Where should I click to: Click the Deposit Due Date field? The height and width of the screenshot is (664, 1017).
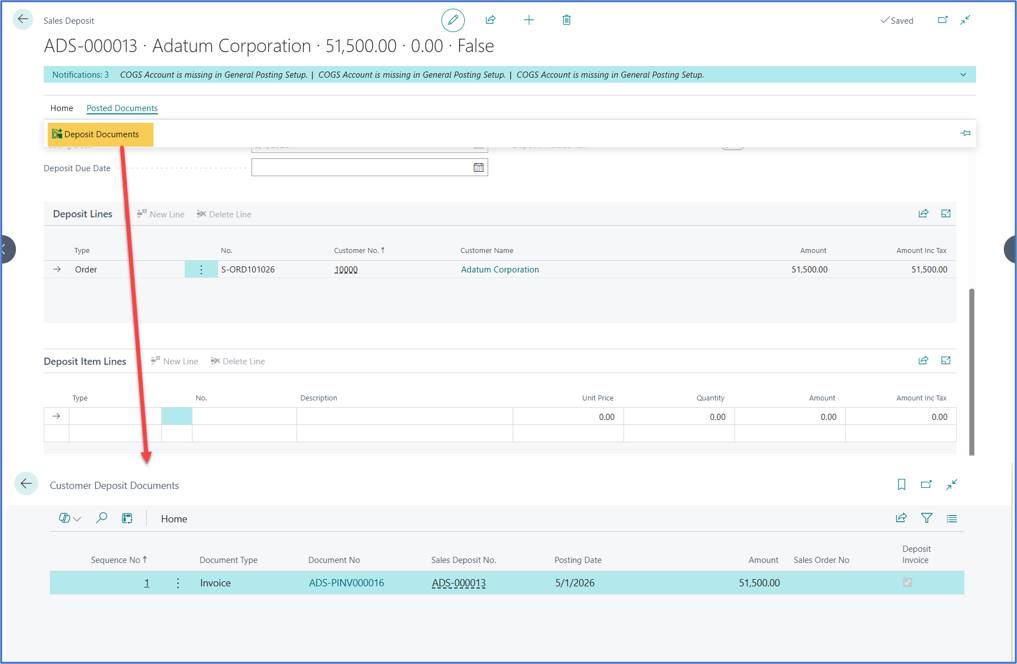click(369, 167)
